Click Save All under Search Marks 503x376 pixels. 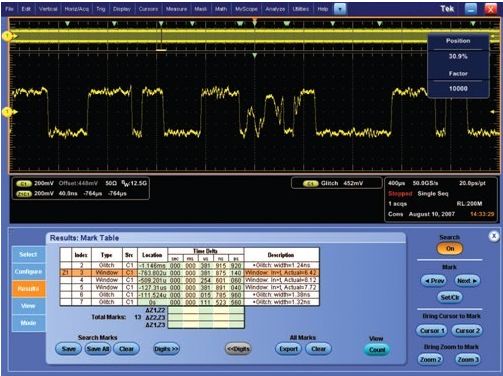click(x=98, y=349)
